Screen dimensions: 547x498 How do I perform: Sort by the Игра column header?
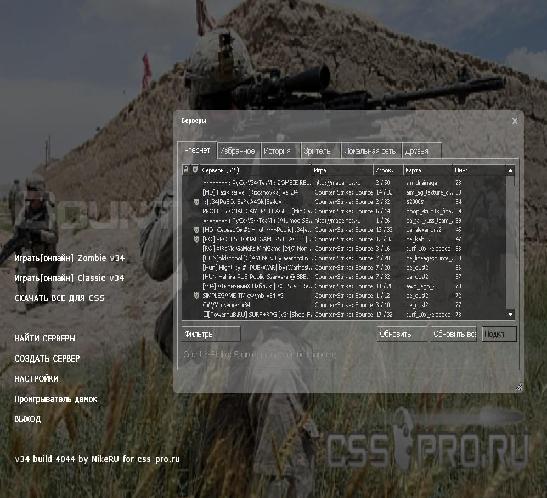[342, 170]
